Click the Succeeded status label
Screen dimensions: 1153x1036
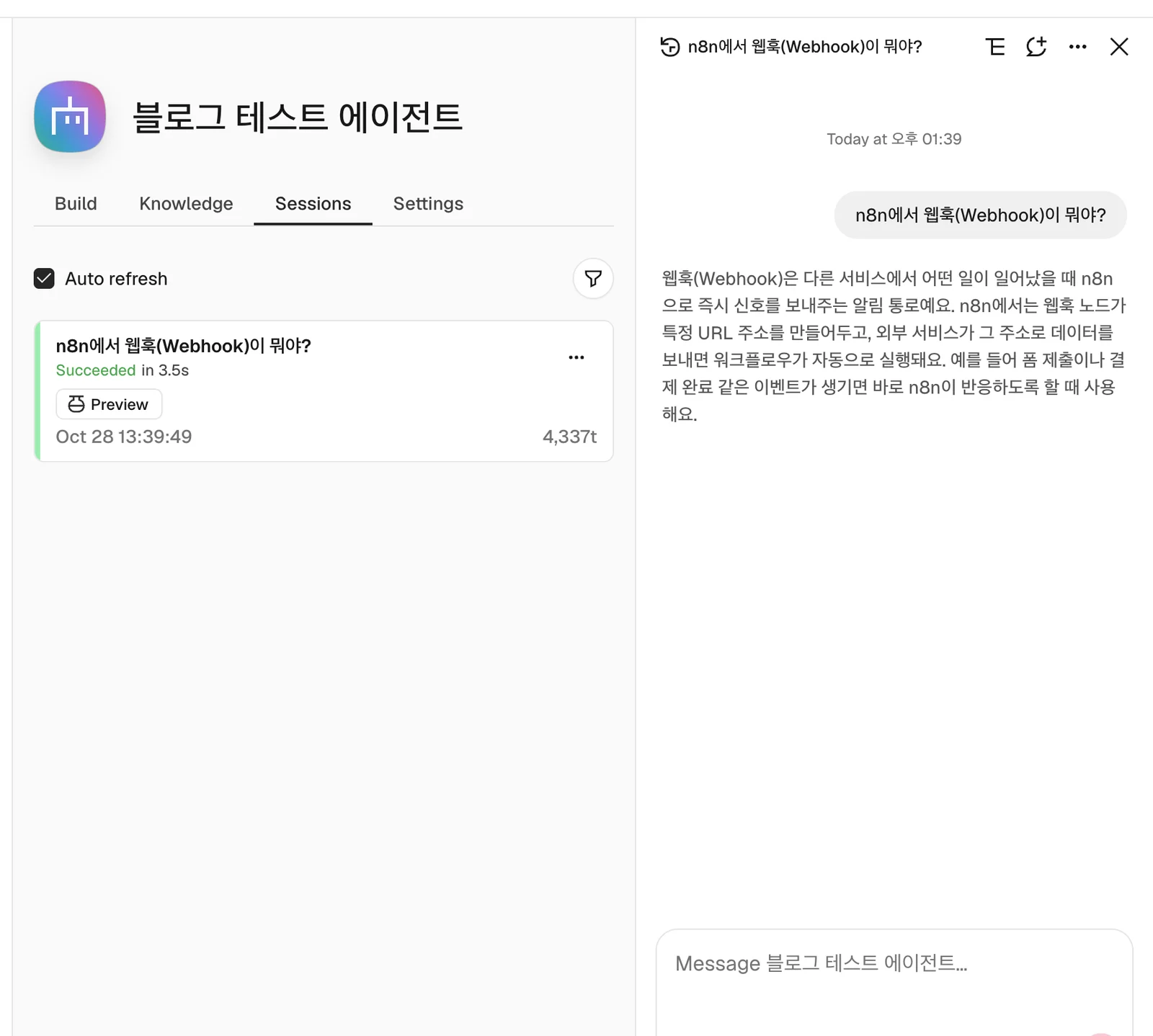pos(96,370)
